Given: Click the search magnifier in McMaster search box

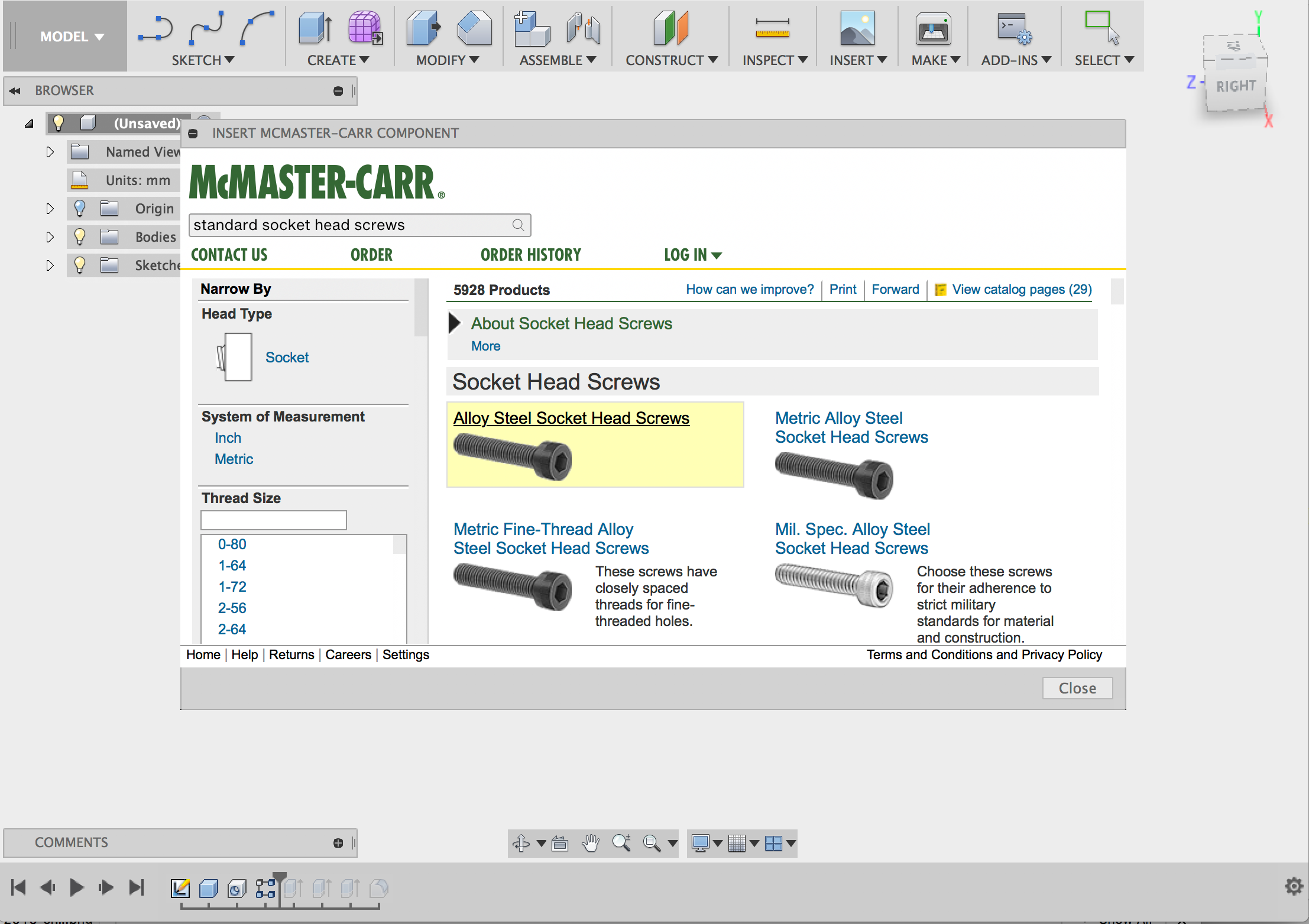Looking at the screenshot, I should (x=518, y=225).
